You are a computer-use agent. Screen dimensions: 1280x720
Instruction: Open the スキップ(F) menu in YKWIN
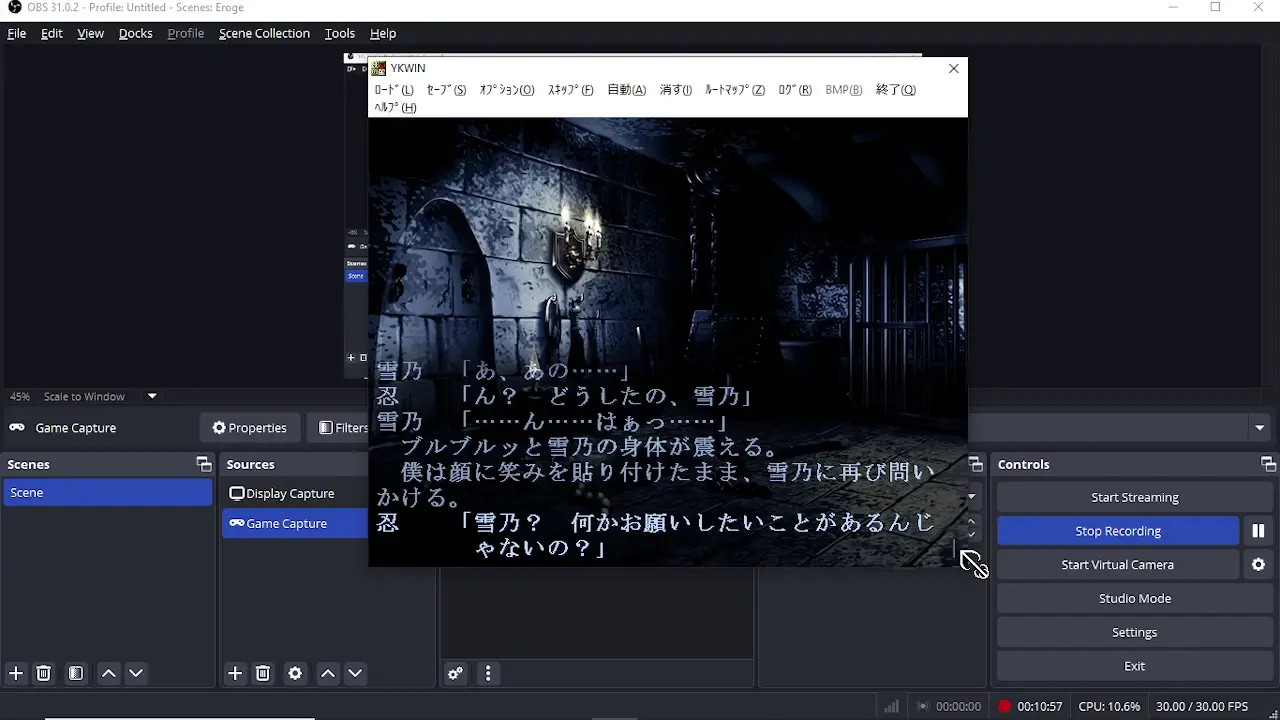[x=570, y=90]
